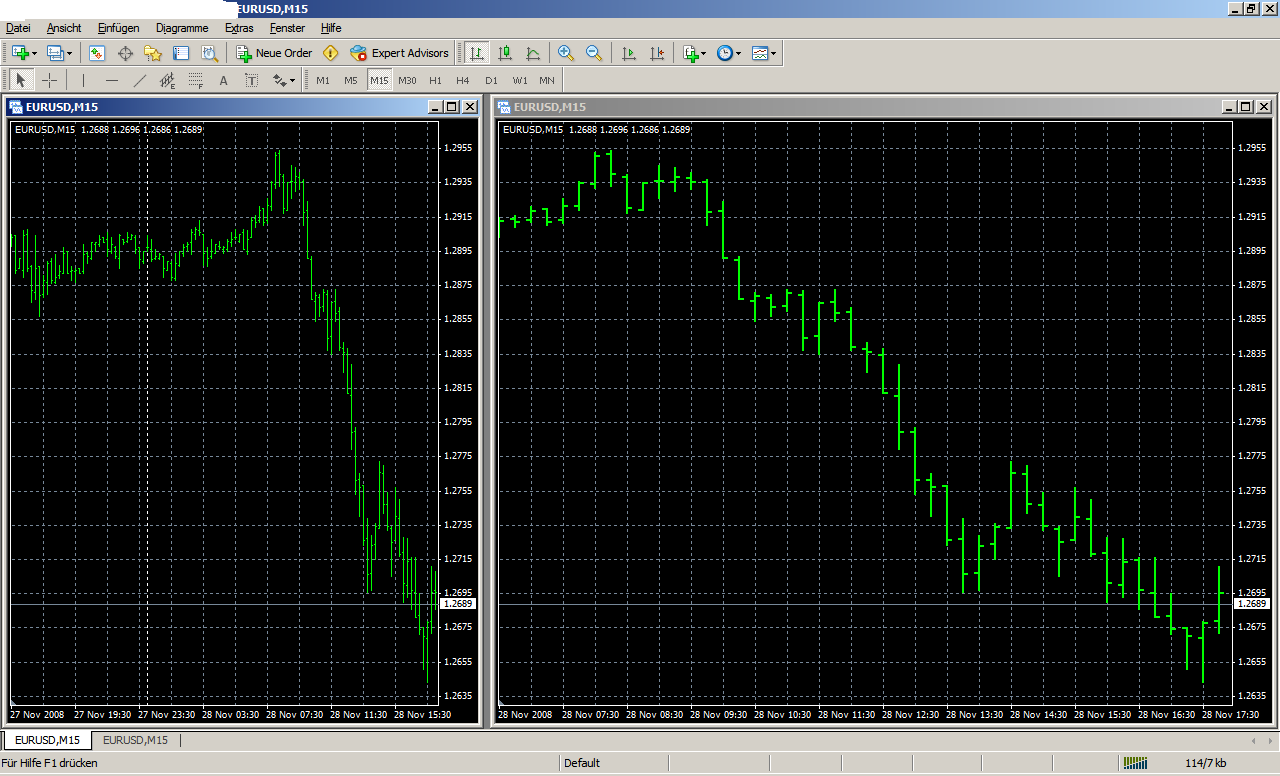Zoom in on the chart
Screen dimensions: 1280x776
tap(566, 53)
